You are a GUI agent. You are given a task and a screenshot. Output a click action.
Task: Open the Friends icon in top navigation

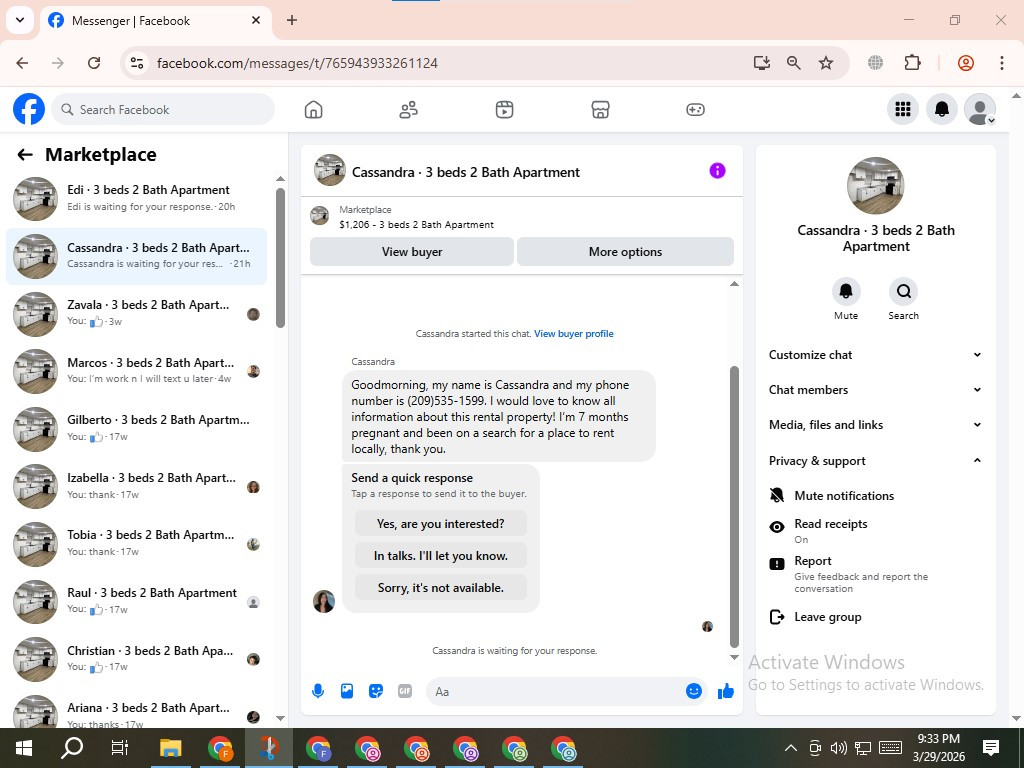tap(409, 110)
